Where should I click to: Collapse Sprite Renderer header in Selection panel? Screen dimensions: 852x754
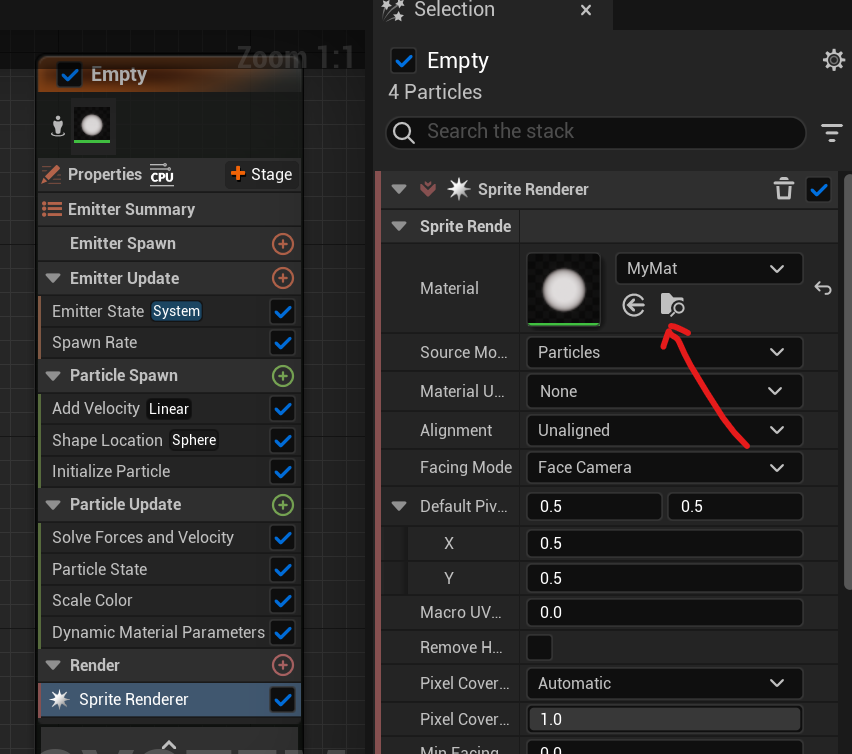tap(399, 190)
